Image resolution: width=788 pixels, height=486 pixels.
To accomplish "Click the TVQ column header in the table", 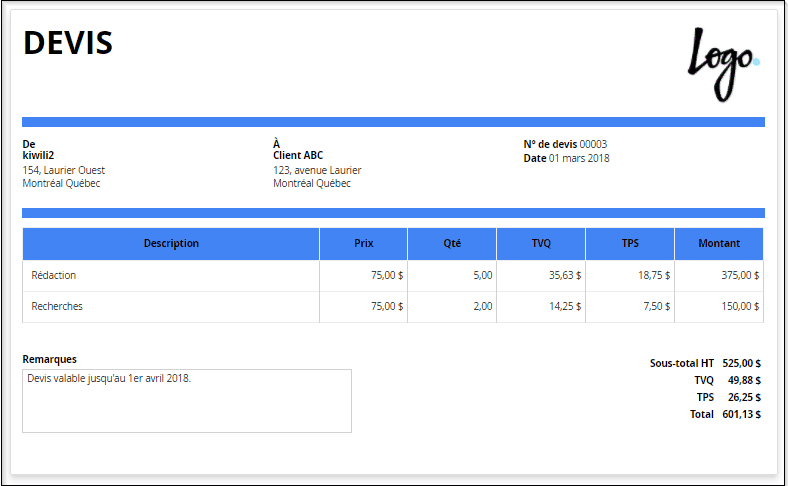I will coord(541,243).
